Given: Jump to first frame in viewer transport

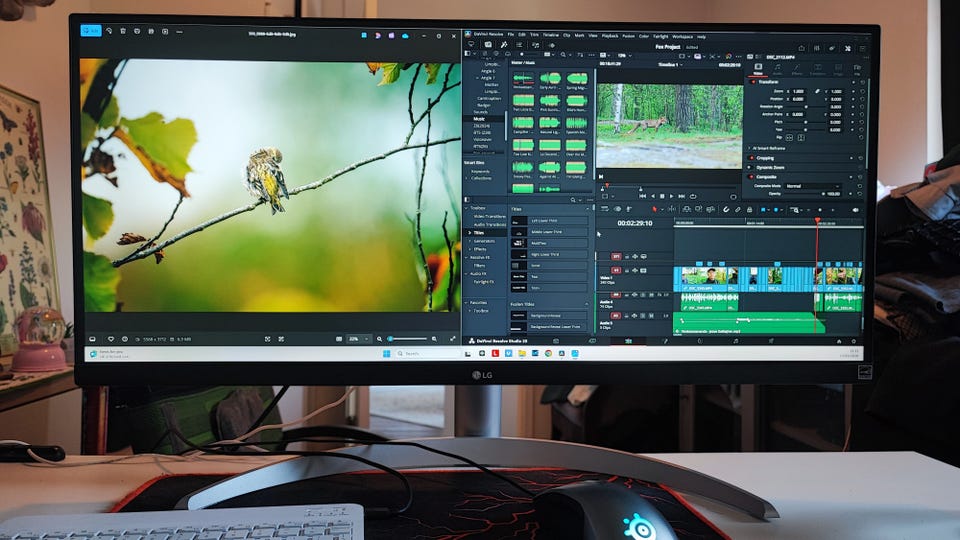Looking at the screenshot, I should [642, 196].
